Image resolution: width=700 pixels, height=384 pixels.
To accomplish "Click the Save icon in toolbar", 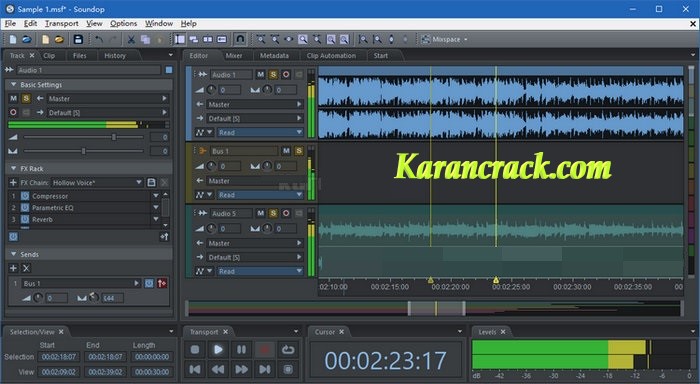I will [x=78, y=39].
